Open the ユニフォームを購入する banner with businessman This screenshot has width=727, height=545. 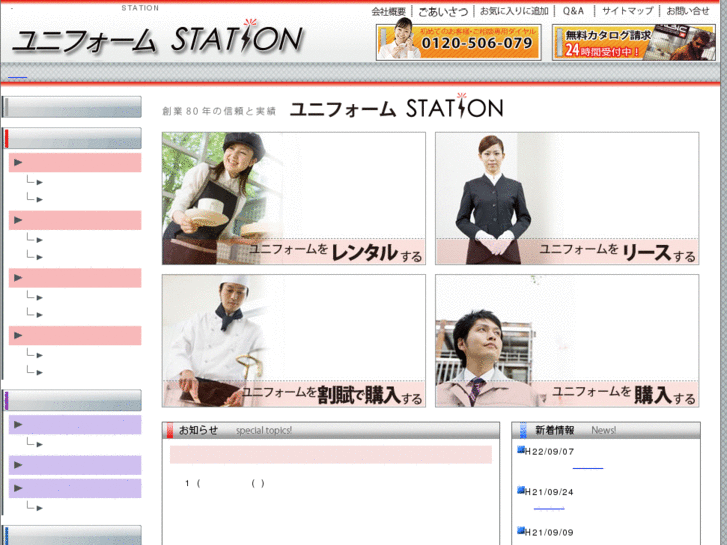567,341
